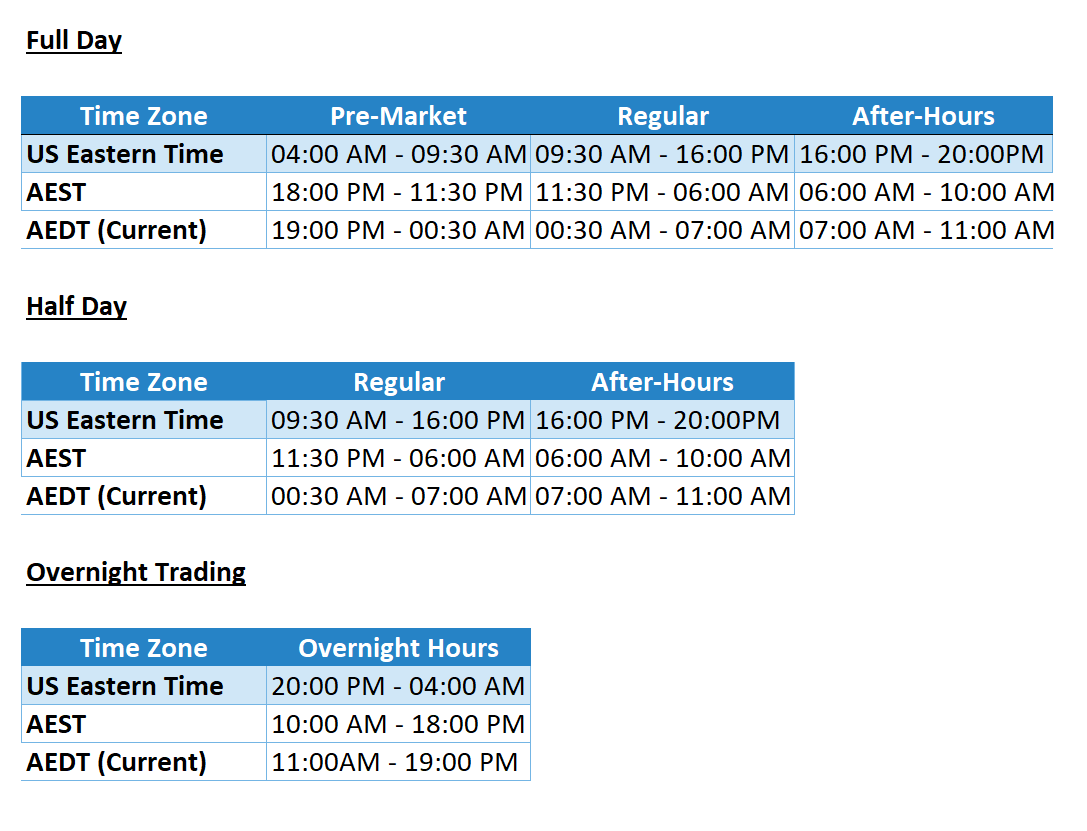
Task: Click the Regular header in Full Day table
Action: pos(662,116)
